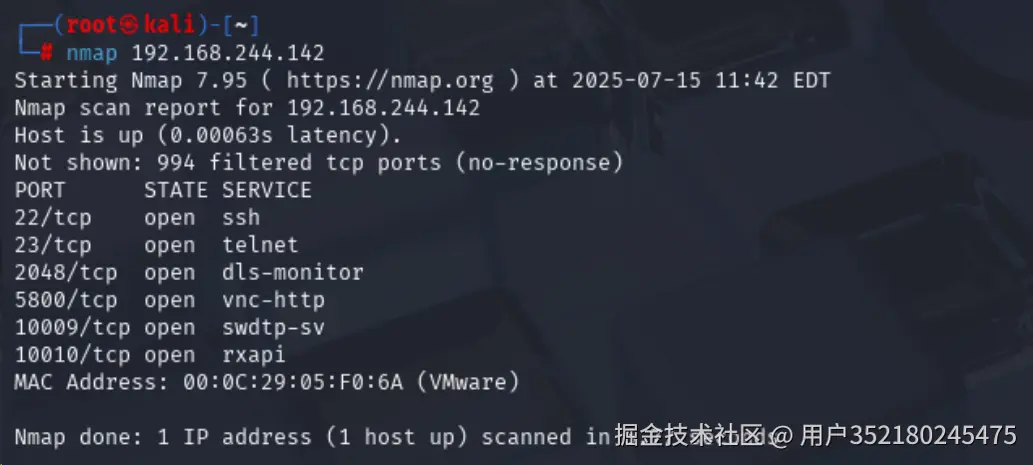
Task: Click the telnet service name
Action: [260, 245]
